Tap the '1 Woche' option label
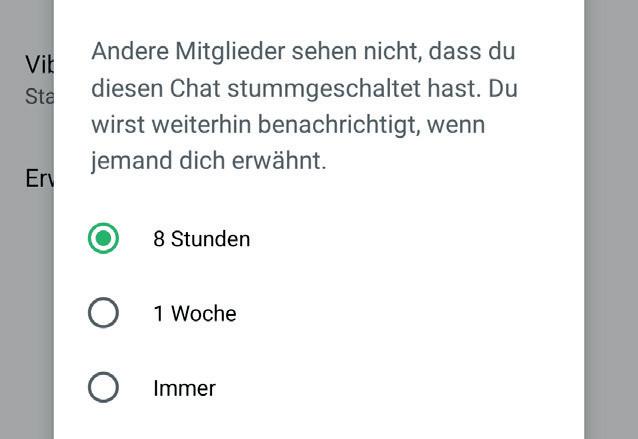Screen dimensions: 638x439 (194, 313)
